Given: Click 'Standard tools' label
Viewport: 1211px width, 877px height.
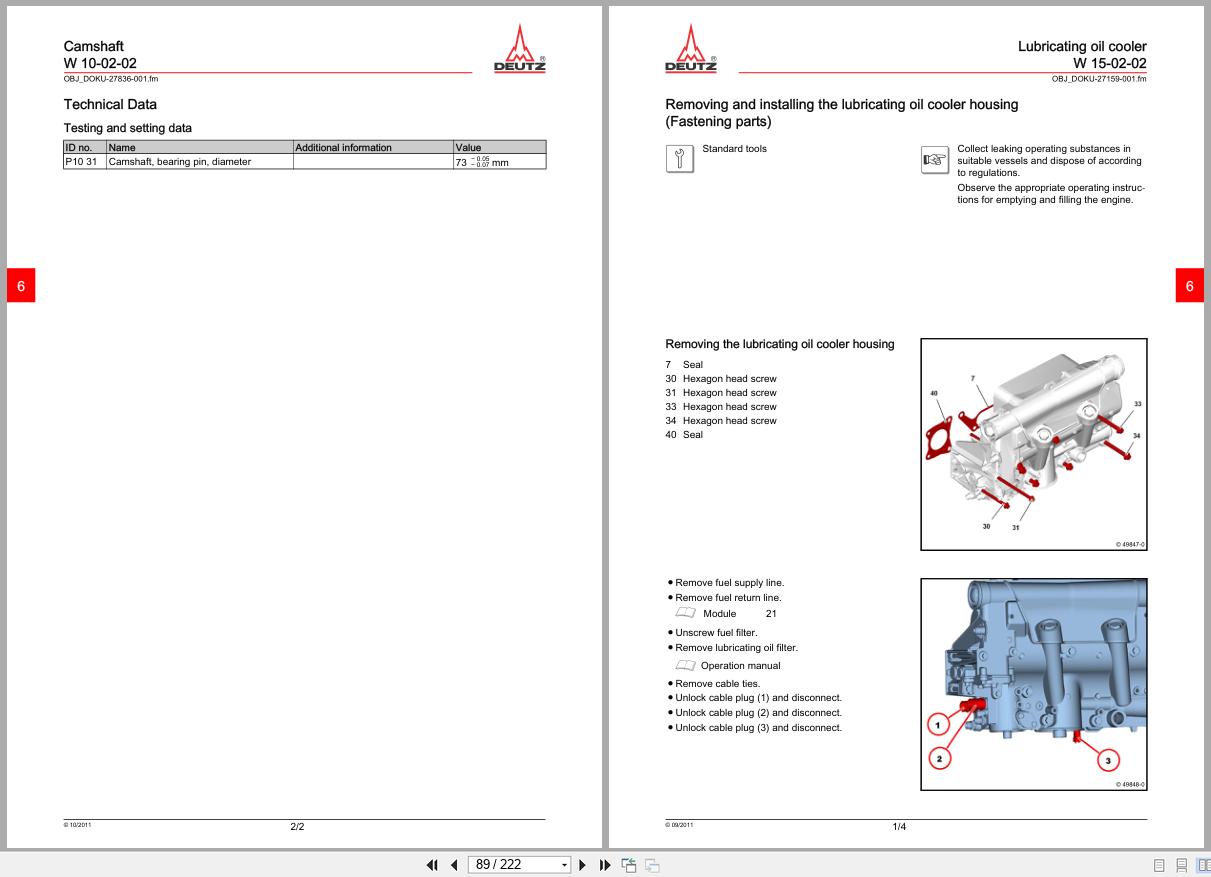Looking at the screenshot, I should click(735, 149).
